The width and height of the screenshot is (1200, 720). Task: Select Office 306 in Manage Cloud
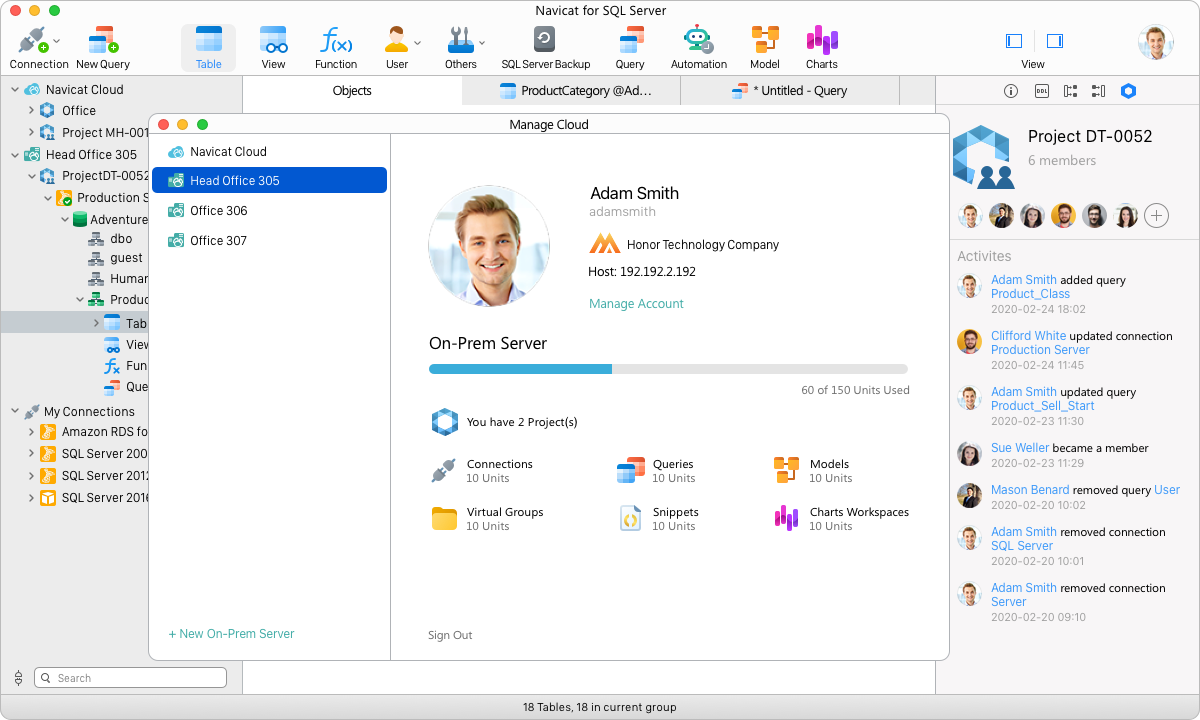(218, 212)
